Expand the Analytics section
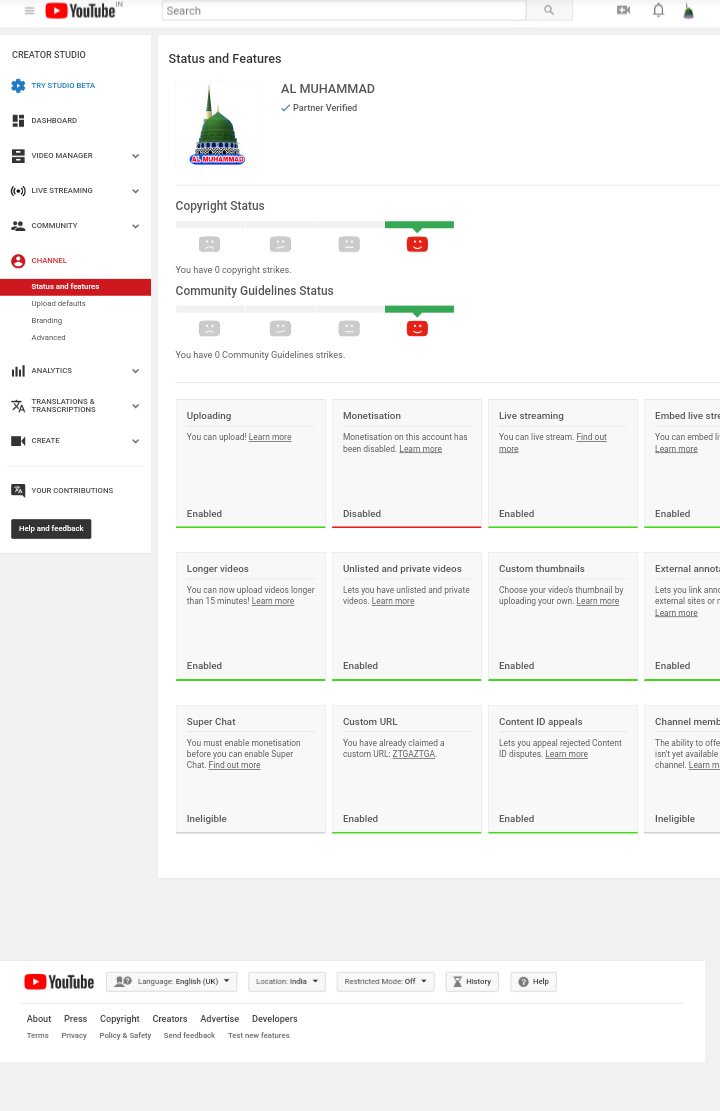This screenshot has width=720, height=1111. (135, 371)
